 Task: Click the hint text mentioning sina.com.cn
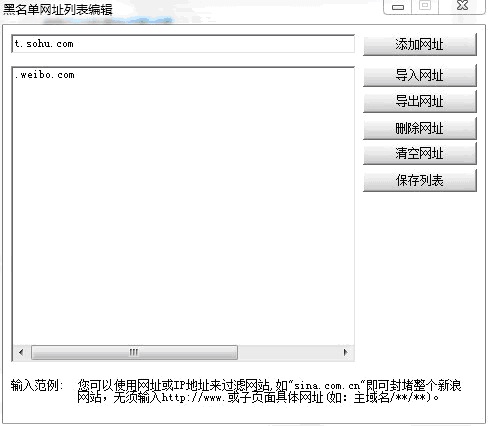pos(269,385)
